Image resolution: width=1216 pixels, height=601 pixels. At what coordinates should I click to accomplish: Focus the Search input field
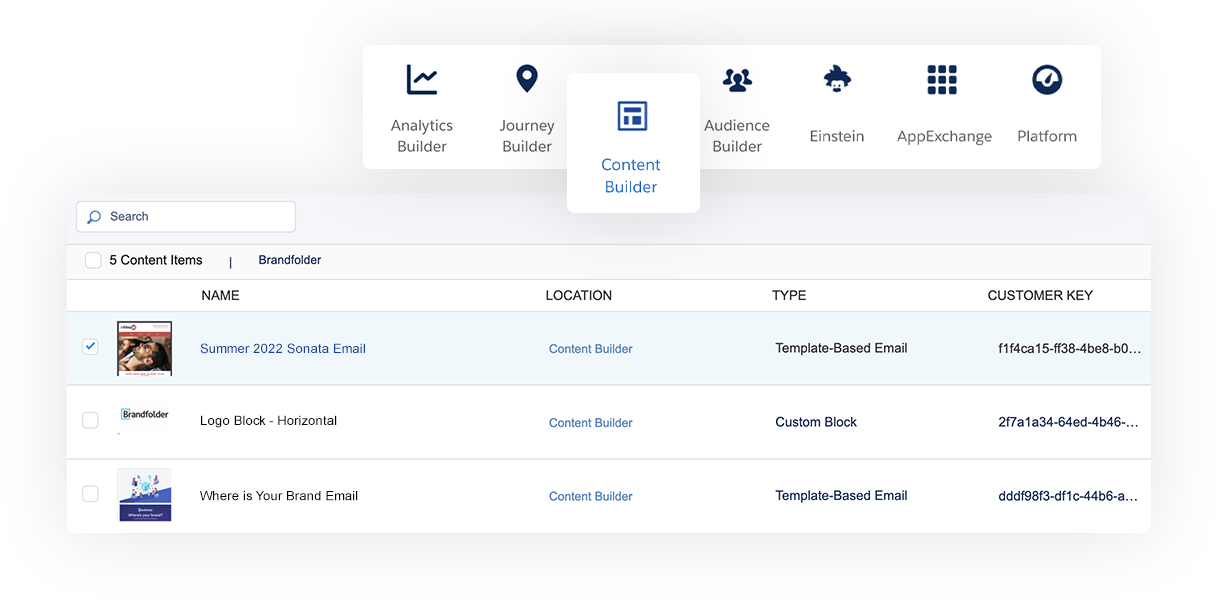click(186, 217)
